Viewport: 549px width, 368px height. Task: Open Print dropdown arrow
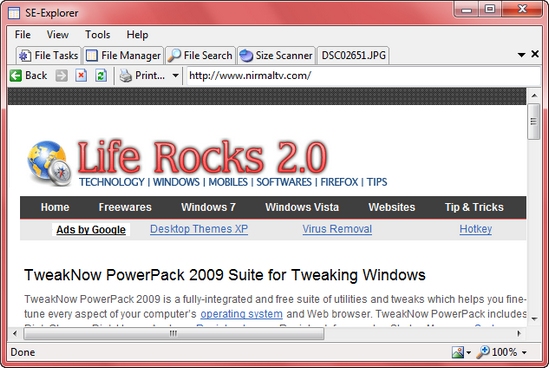point(175,75)
